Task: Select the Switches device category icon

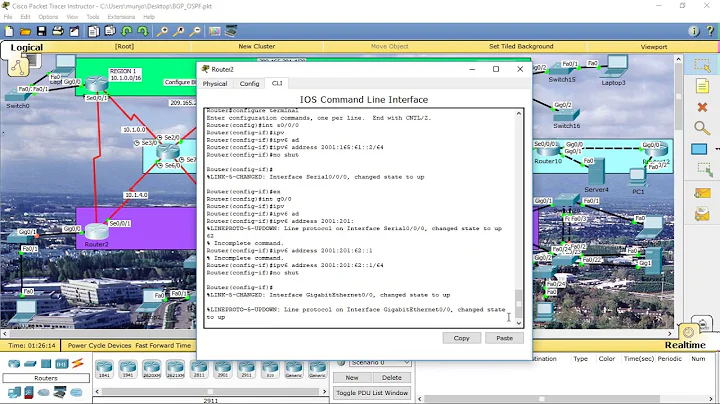Action: [30, 364]
